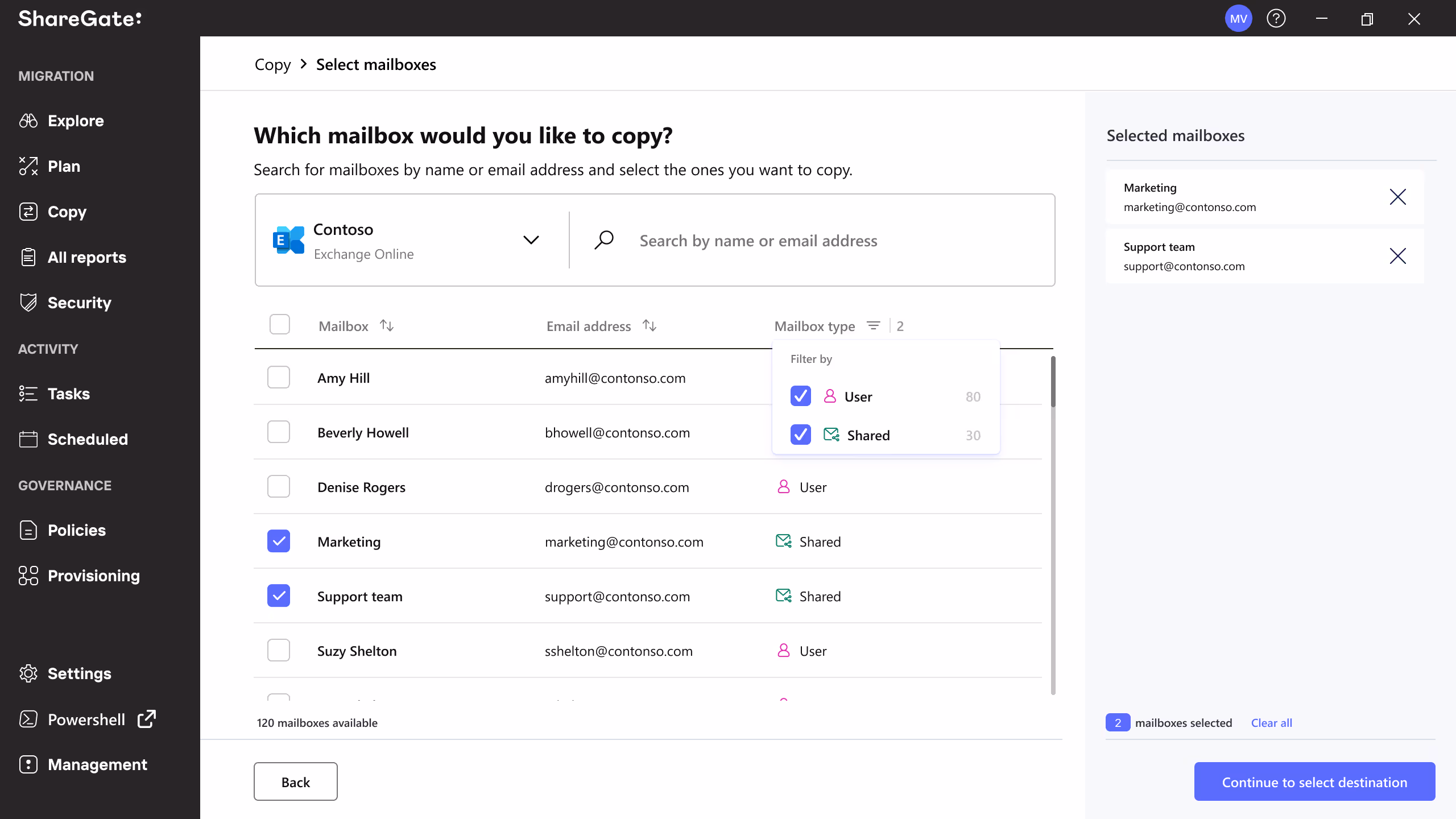Open the Security sidebar menu item
This screenshot has height=819, width=1456.
coord(79,303)
